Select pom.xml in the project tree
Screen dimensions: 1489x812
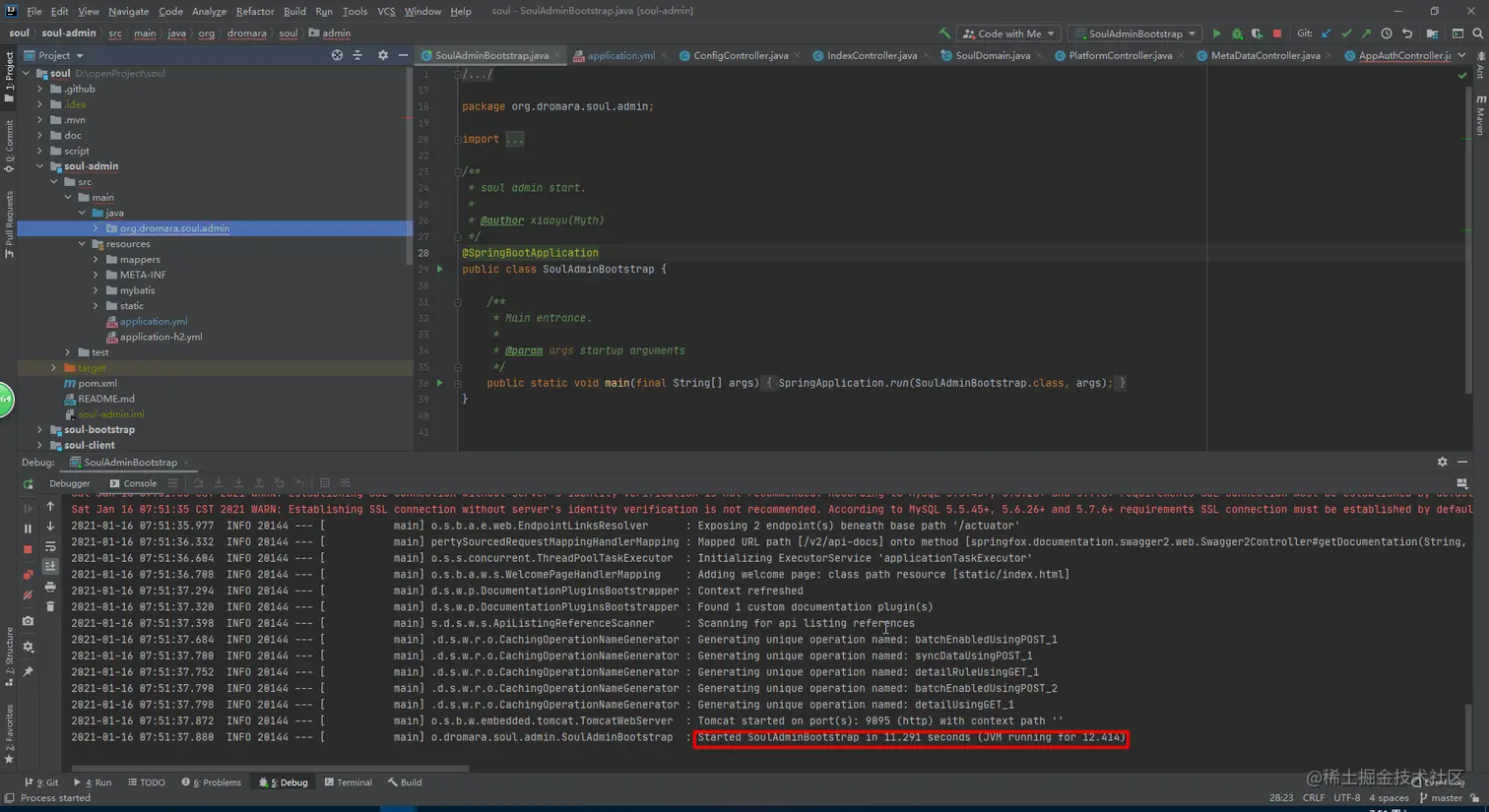[97, 384]
